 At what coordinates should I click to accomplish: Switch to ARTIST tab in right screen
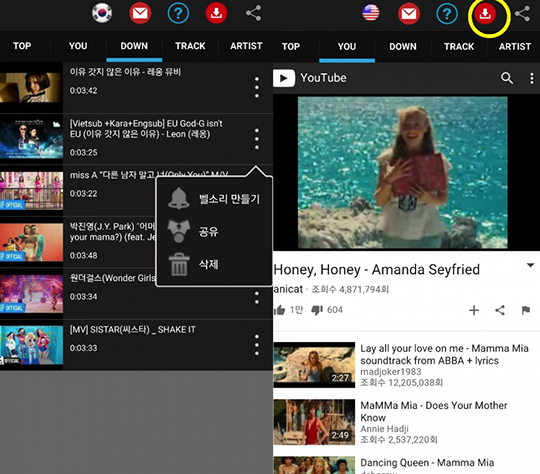tap(515, 47)
